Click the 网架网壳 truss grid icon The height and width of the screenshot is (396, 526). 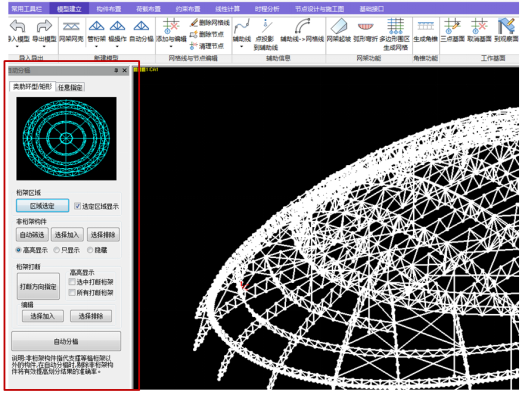click(x=71, y=26)
